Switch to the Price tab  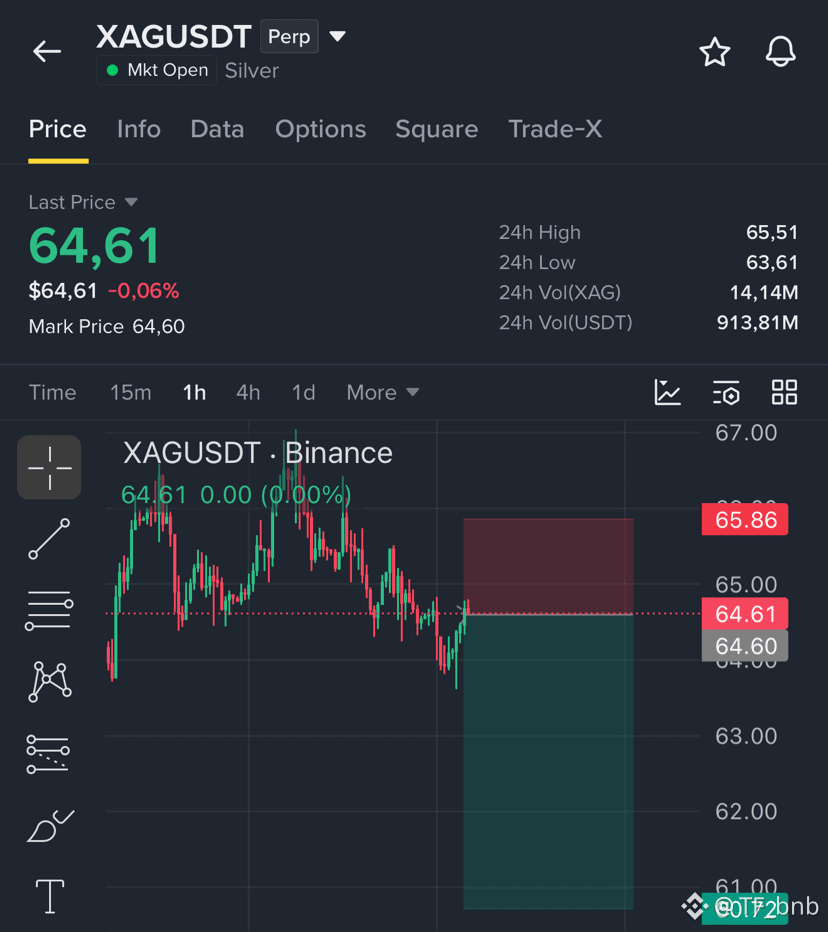point(58,129)
